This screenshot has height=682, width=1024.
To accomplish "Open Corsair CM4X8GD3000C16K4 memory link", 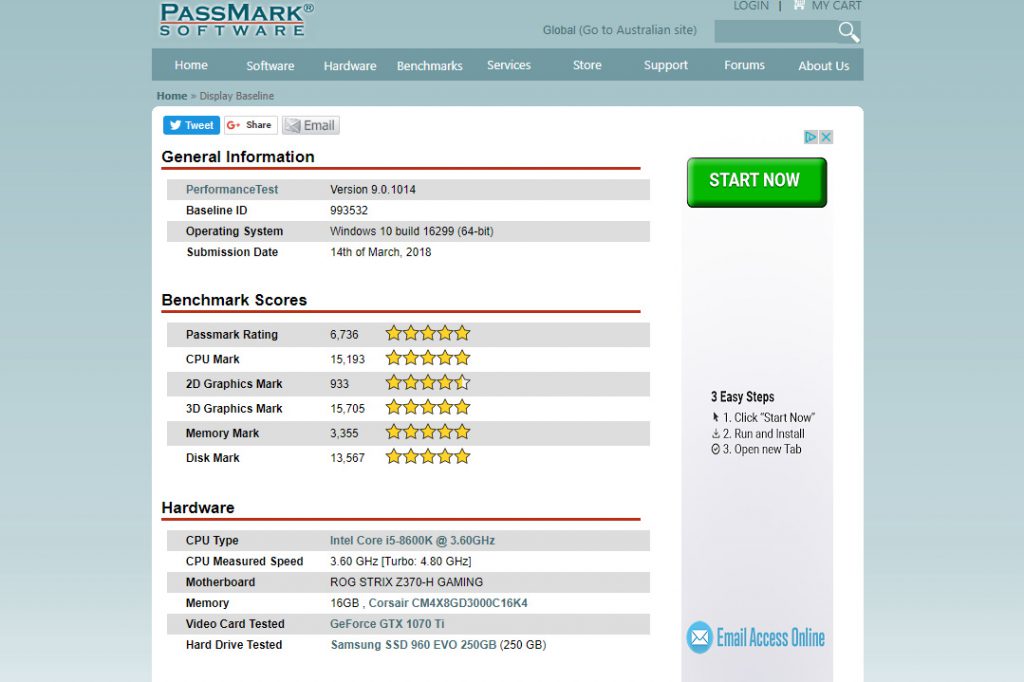I will coord(448,603).
